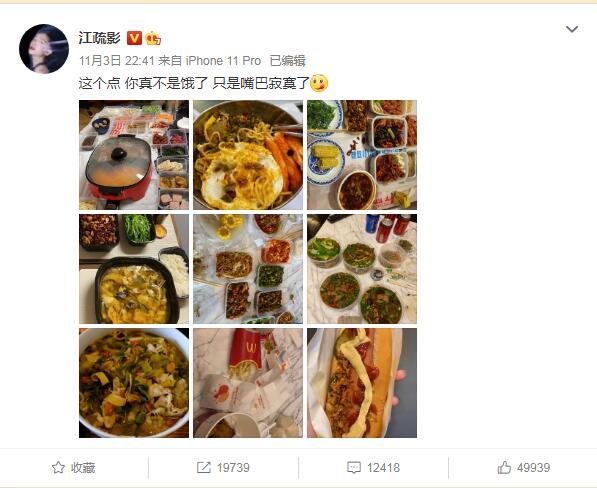597x488 pixels.
Task: Click the crown membership badge icon
Action: tap(153, 38)
